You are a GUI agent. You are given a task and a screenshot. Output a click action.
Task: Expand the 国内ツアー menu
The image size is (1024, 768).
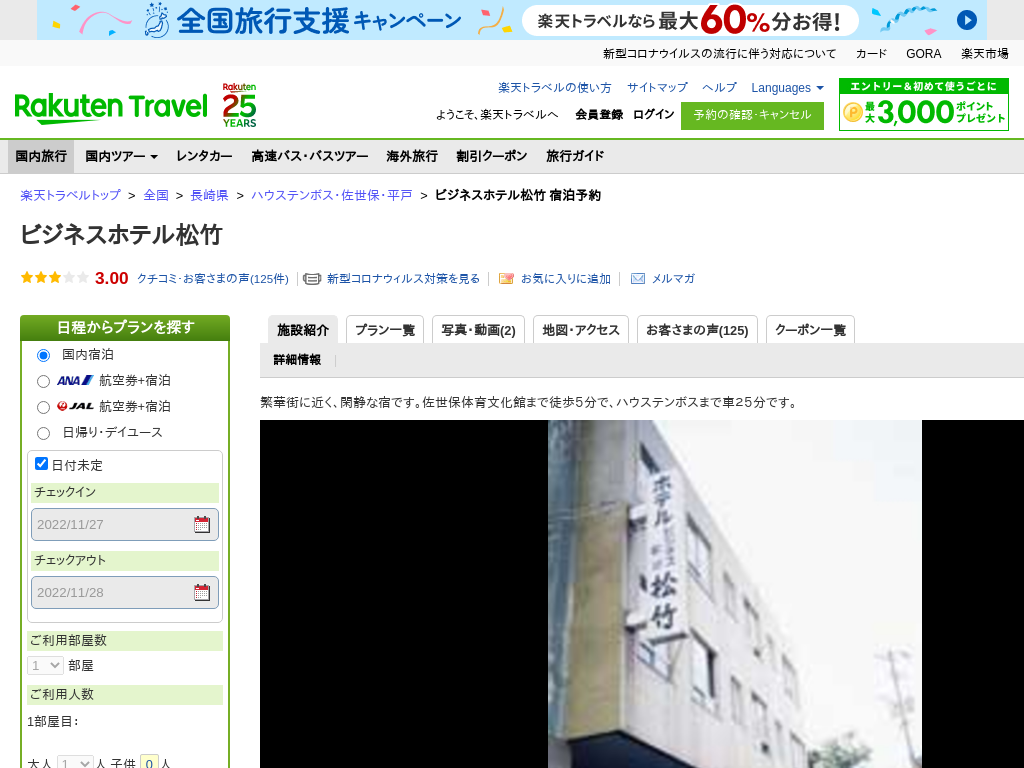121,156
